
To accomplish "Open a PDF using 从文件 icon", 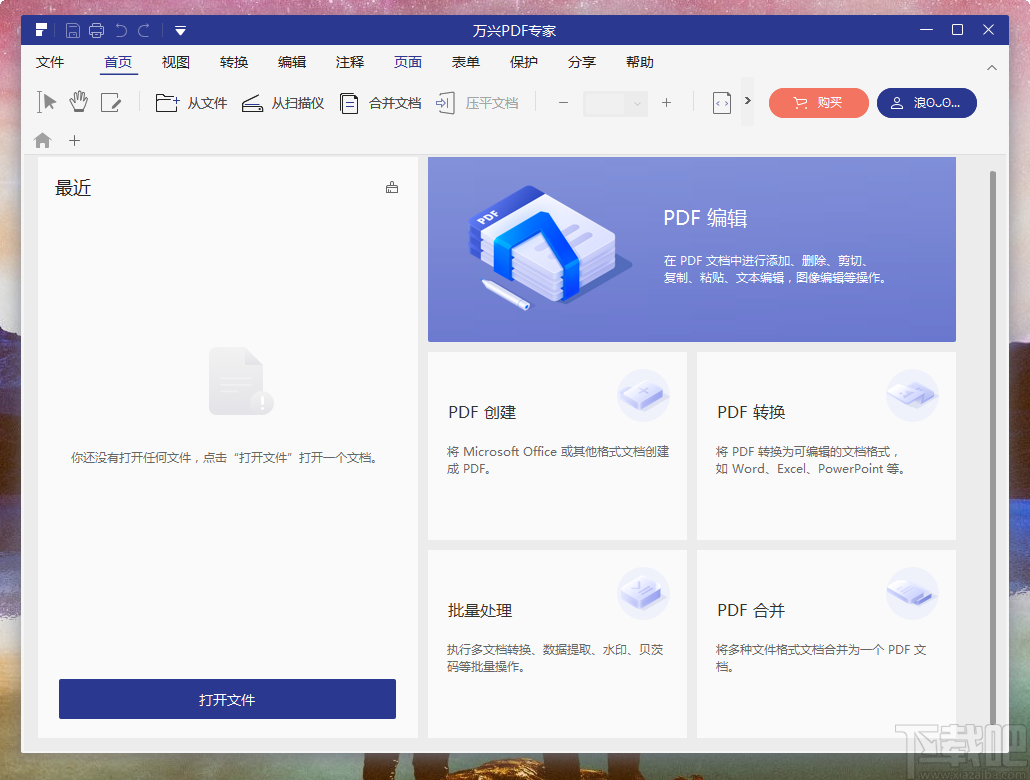I will point(168,102).
